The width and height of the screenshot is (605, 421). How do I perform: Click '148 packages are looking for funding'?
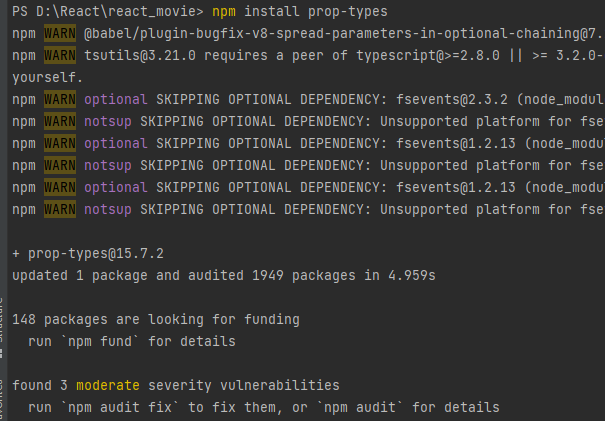click(x=156, y=320)
